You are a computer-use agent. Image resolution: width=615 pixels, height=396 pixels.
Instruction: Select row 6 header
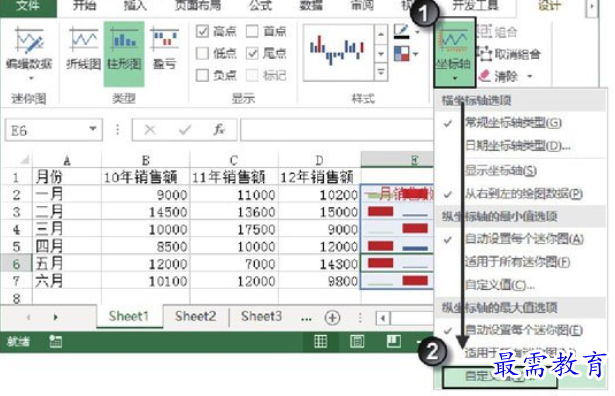click(x=16, y=263)
